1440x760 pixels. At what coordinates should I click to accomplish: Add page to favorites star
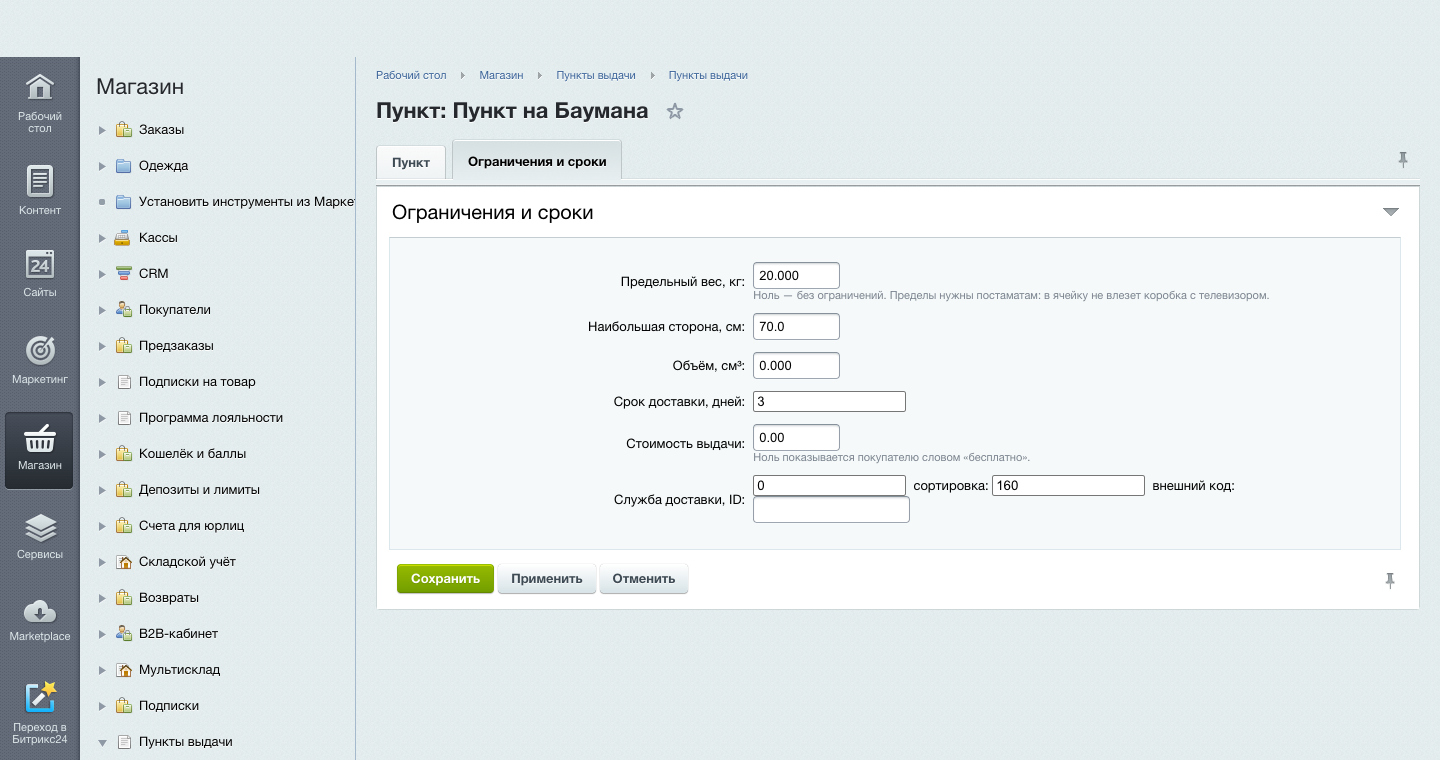675,111
